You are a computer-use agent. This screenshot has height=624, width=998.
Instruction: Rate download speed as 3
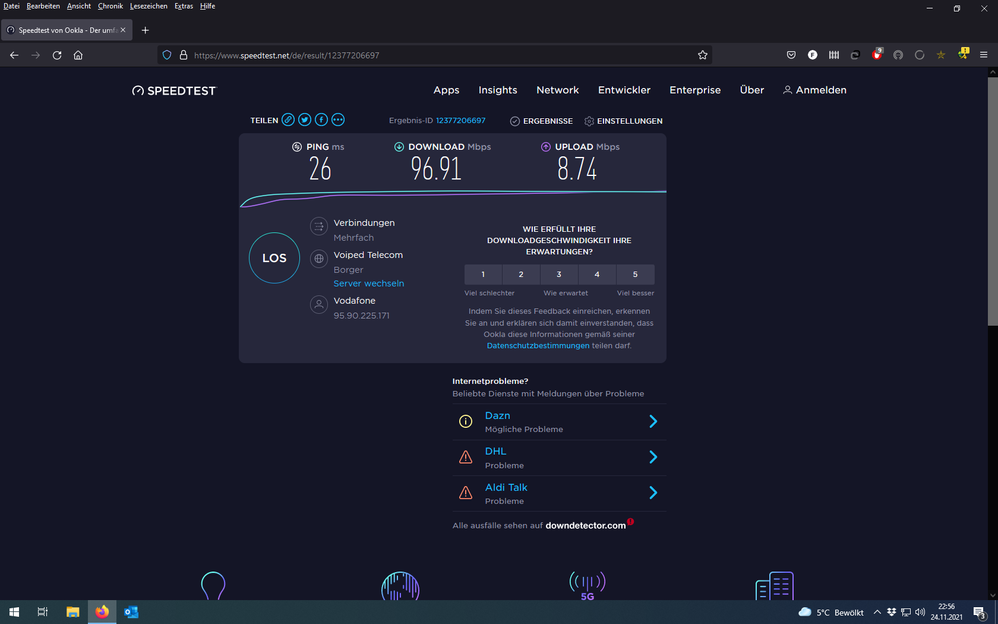tap(559, 274)
